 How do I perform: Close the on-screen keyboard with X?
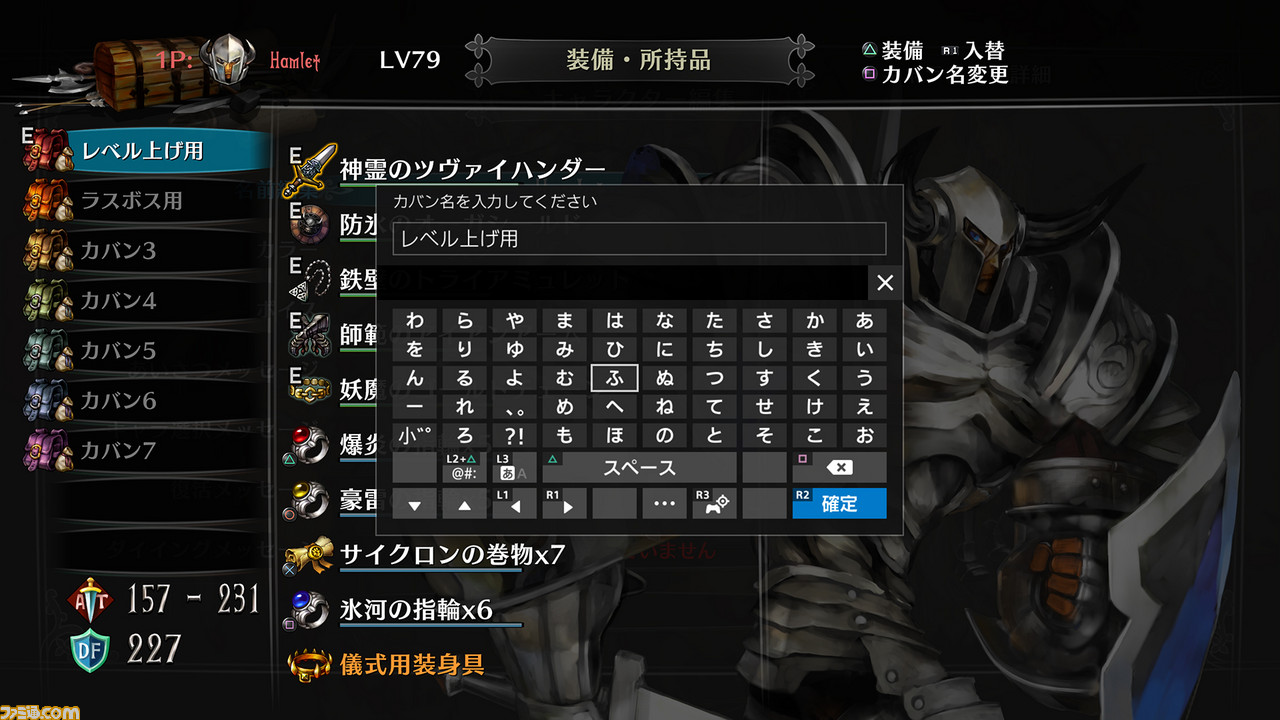[x=885, y=283]
